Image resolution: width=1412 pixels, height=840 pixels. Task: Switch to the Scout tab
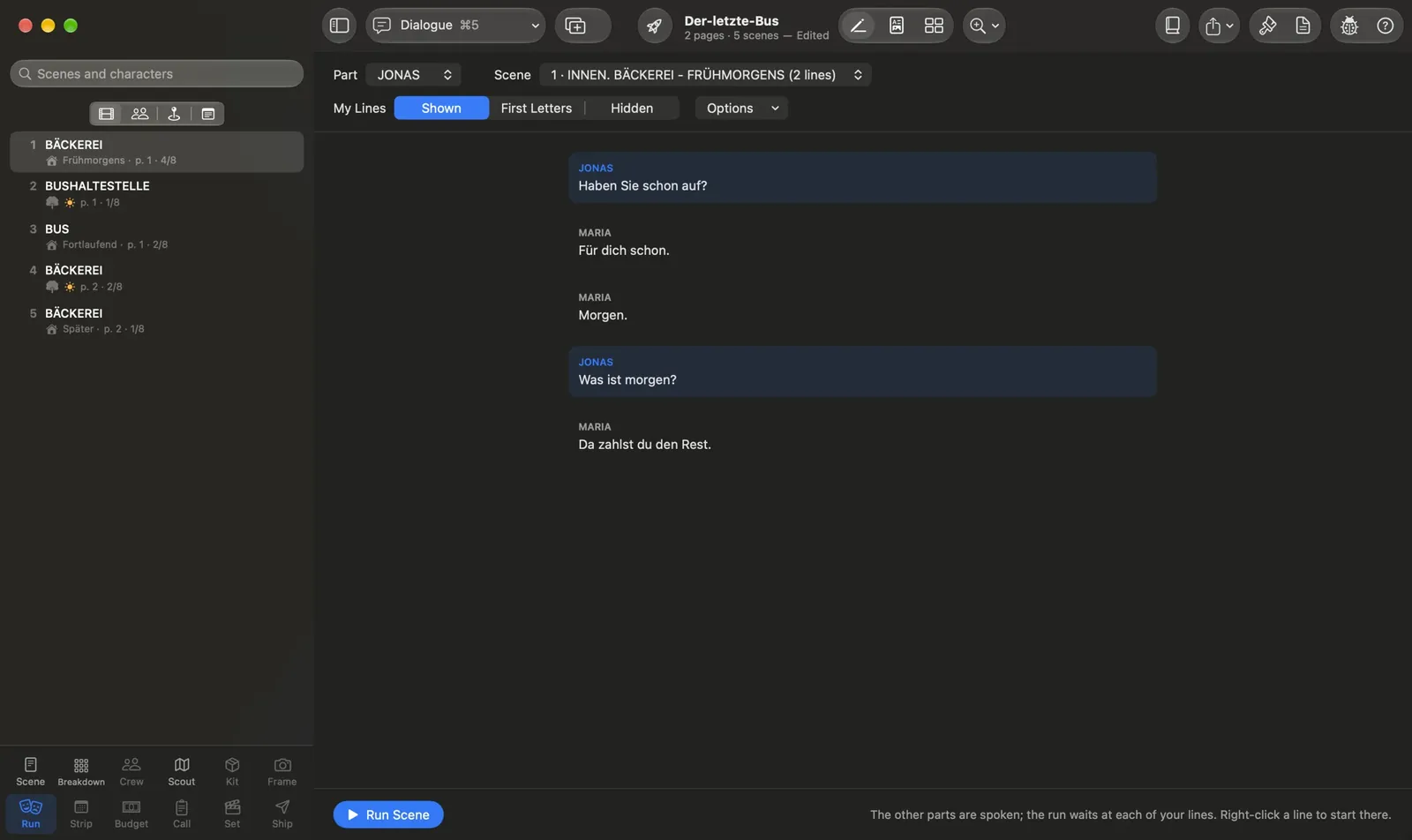[x=182, y=771]
